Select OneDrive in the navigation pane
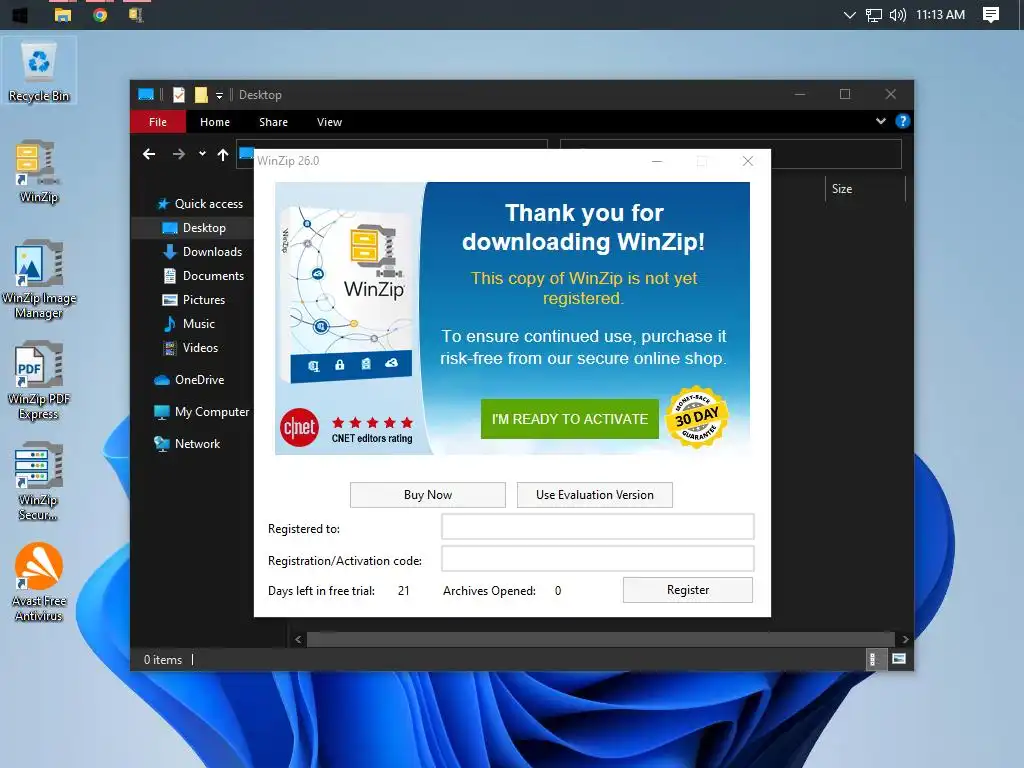The image size is (1024, 768). (x=189, y=379)
